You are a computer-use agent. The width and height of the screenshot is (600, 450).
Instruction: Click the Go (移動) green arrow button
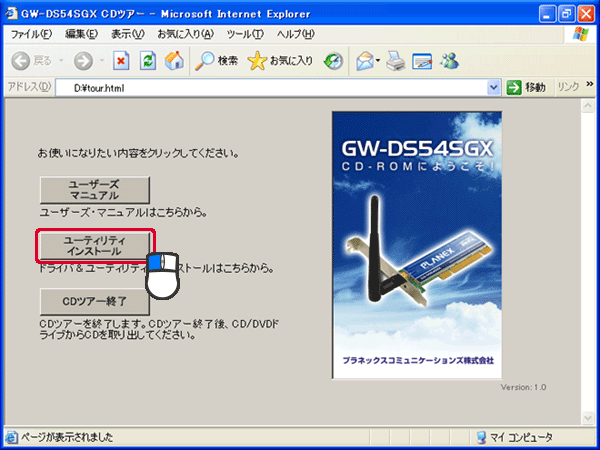point(526,88)
